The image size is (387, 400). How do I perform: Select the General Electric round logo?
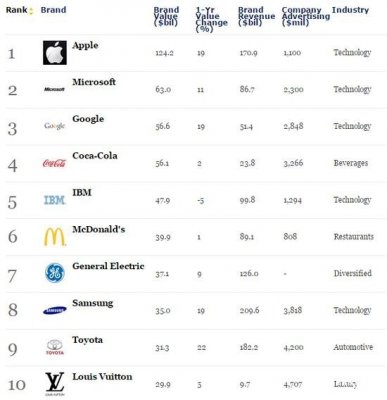[55, 273]
